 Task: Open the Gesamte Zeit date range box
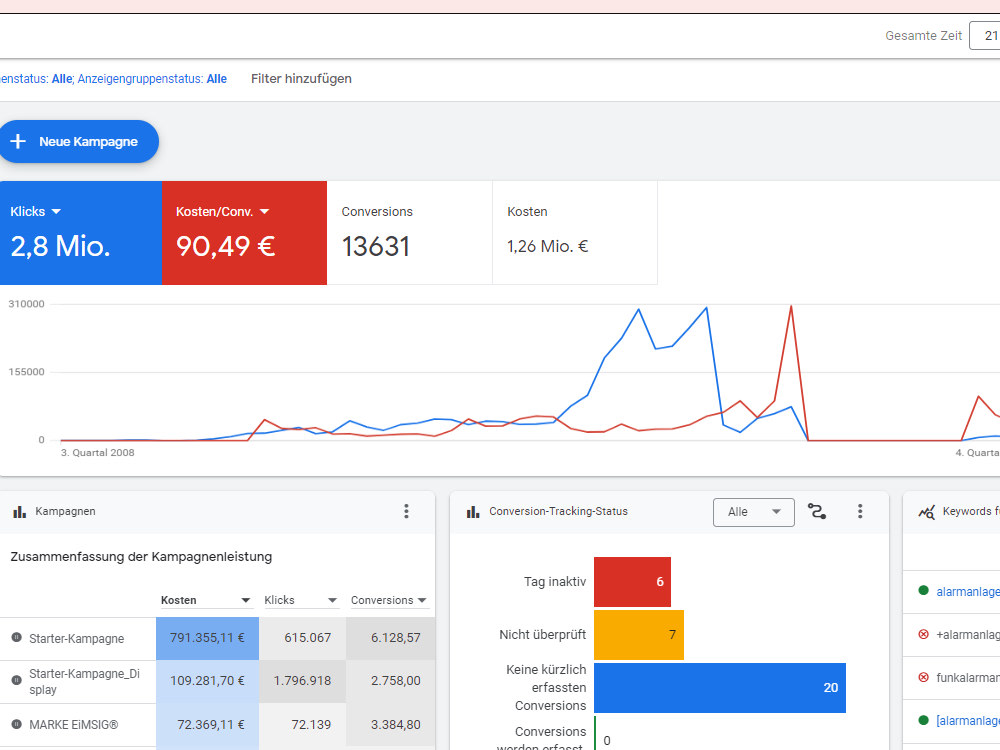[x=985, y=36]
